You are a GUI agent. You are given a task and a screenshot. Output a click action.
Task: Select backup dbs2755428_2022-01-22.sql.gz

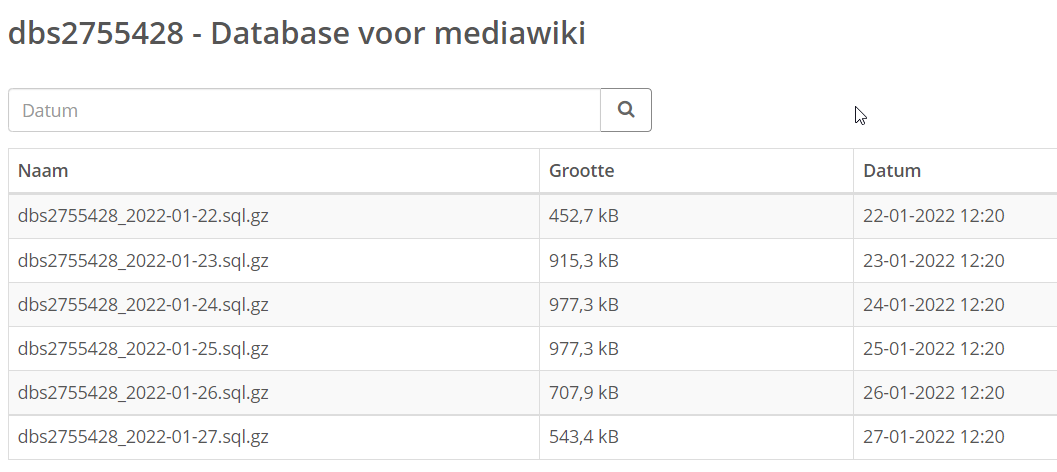(143, 216)
